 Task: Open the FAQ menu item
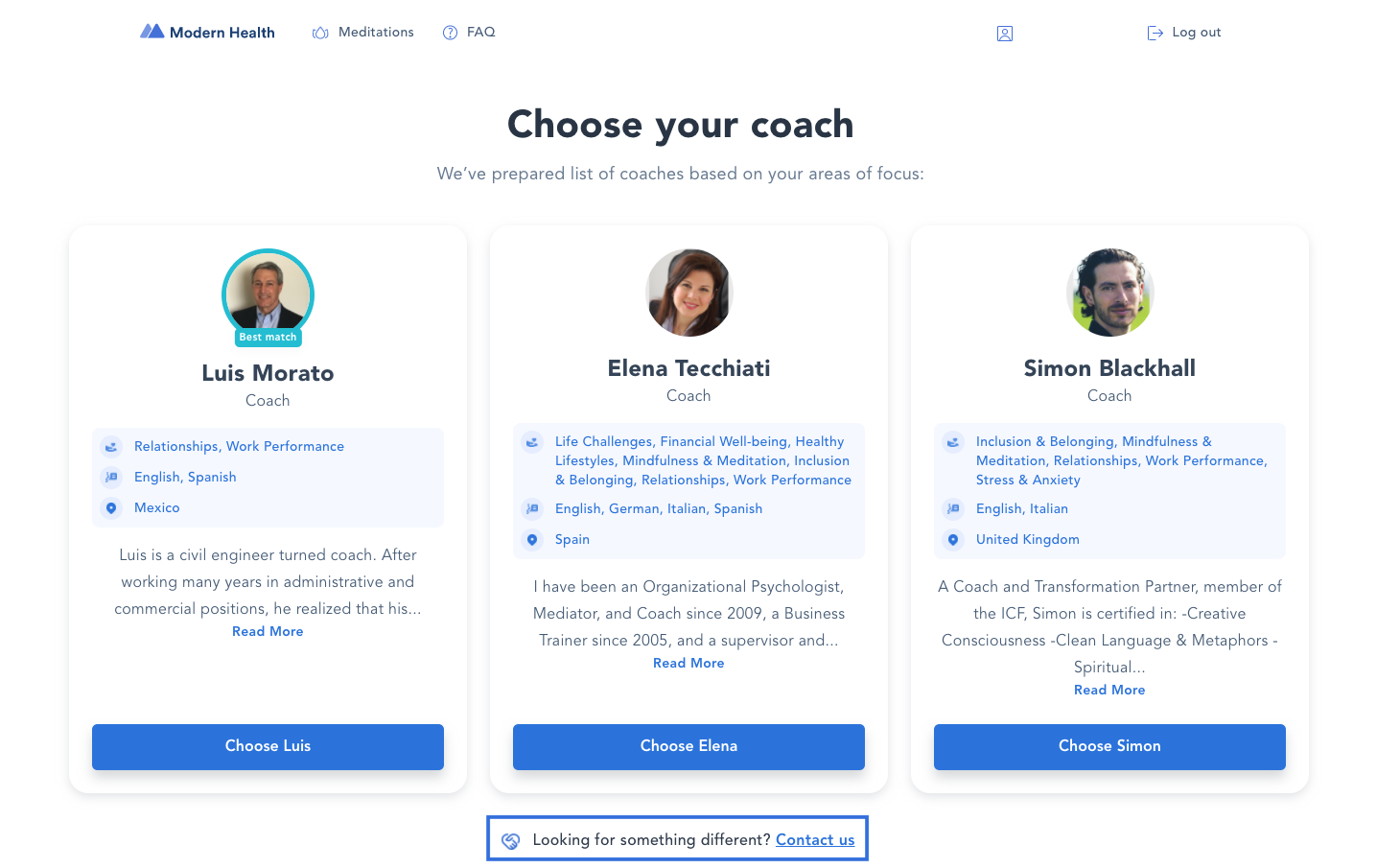[x=481, y=32]
